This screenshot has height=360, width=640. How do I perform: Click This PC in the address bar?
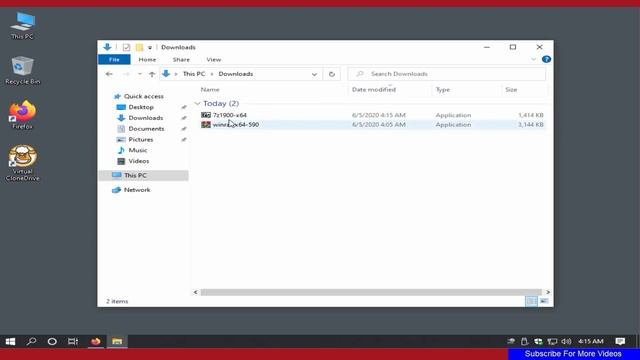194,74
